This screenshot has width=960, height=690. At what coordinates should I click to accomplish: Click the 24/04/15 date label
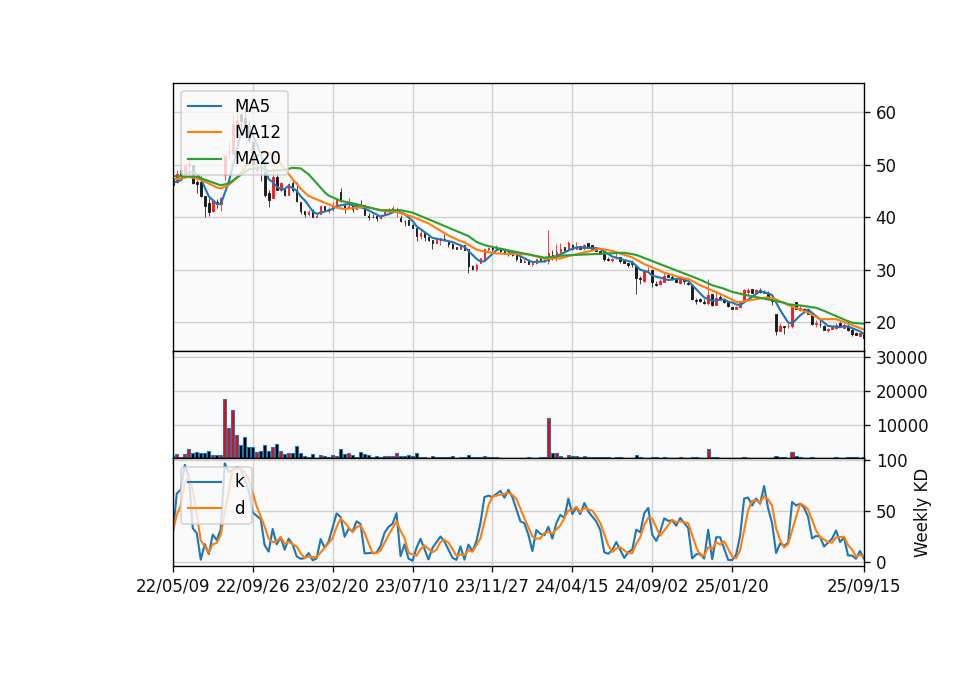click(x=572, y=586)
